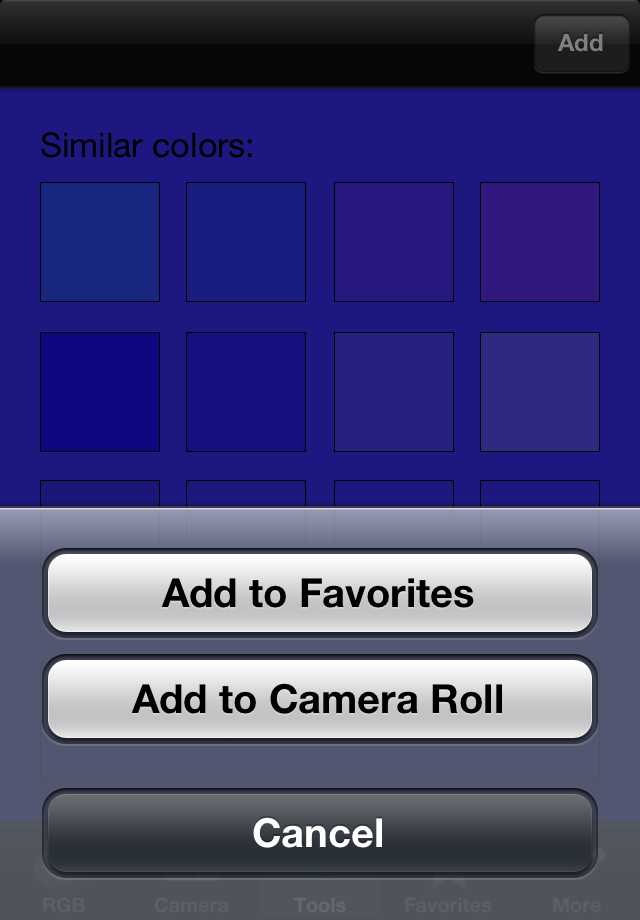Choose Add to Favorites
Viewport: 640px width, 920px height.
point(320,593)
